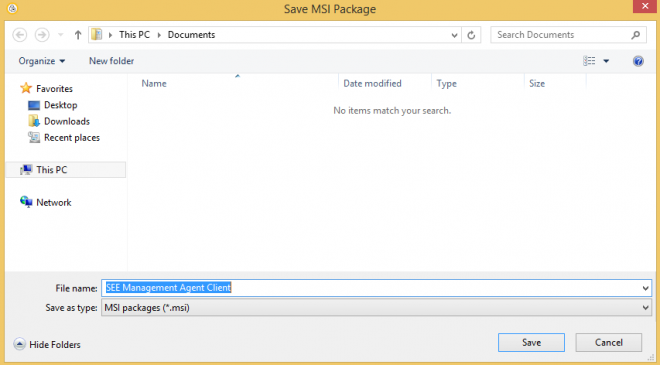Click the search magnifier icon
The width and height of the screenshot is (660, 365).
click(636, 35)
